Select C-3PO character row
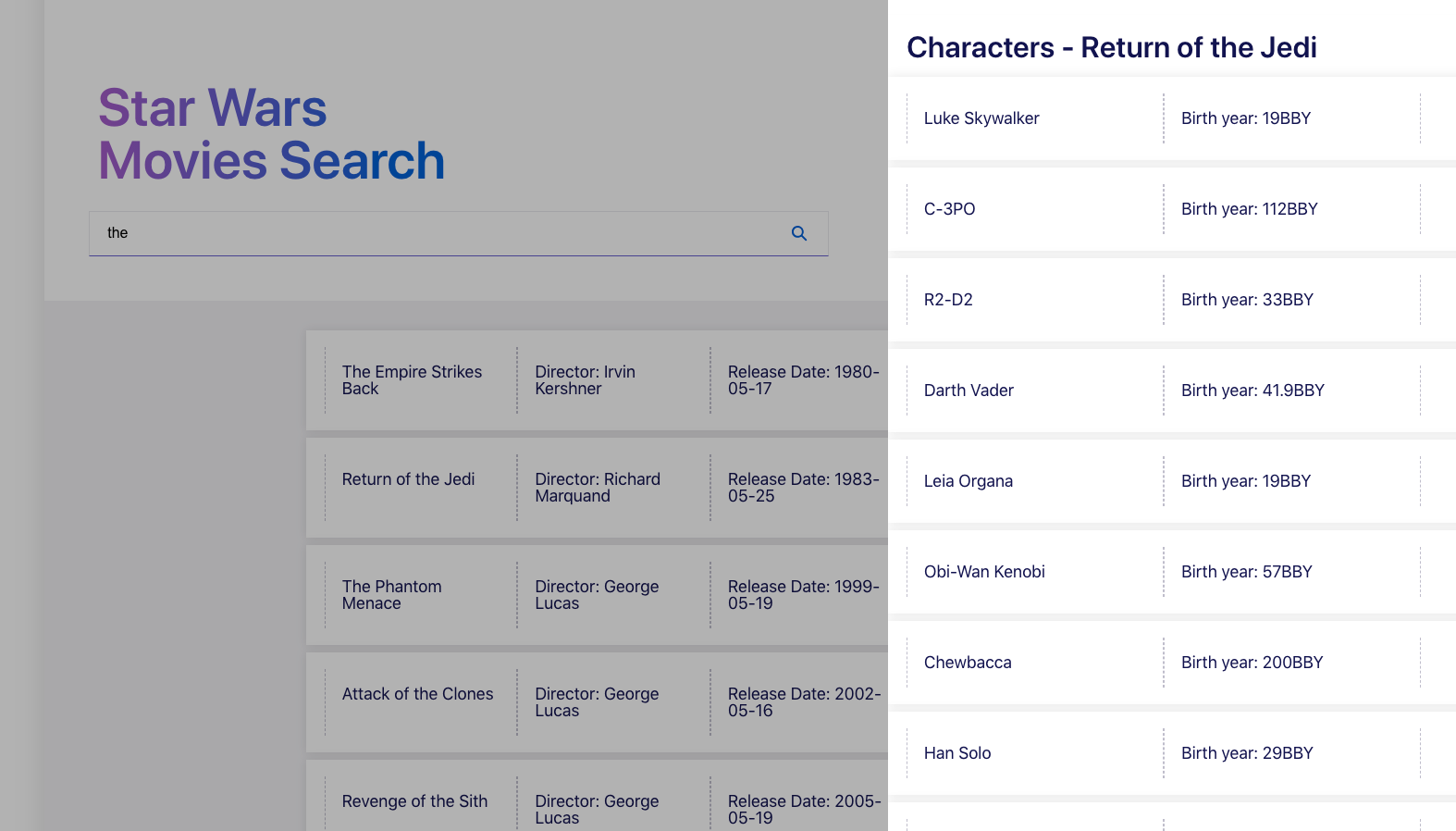This screenshot has width=1456, height=831. click(1172, 209)
